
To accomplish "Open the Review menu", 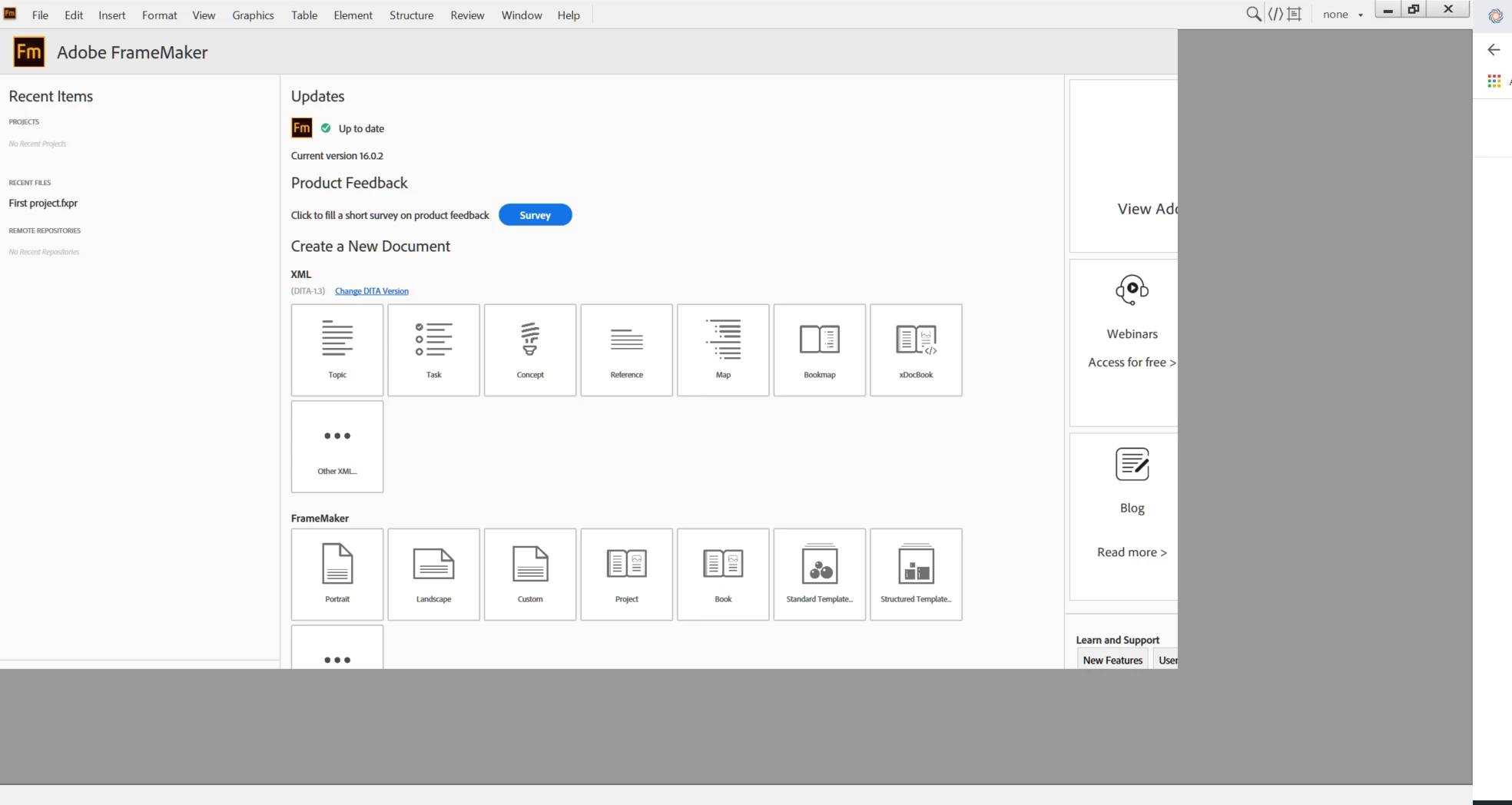I will pyautogui.click(x=467, y=15).
